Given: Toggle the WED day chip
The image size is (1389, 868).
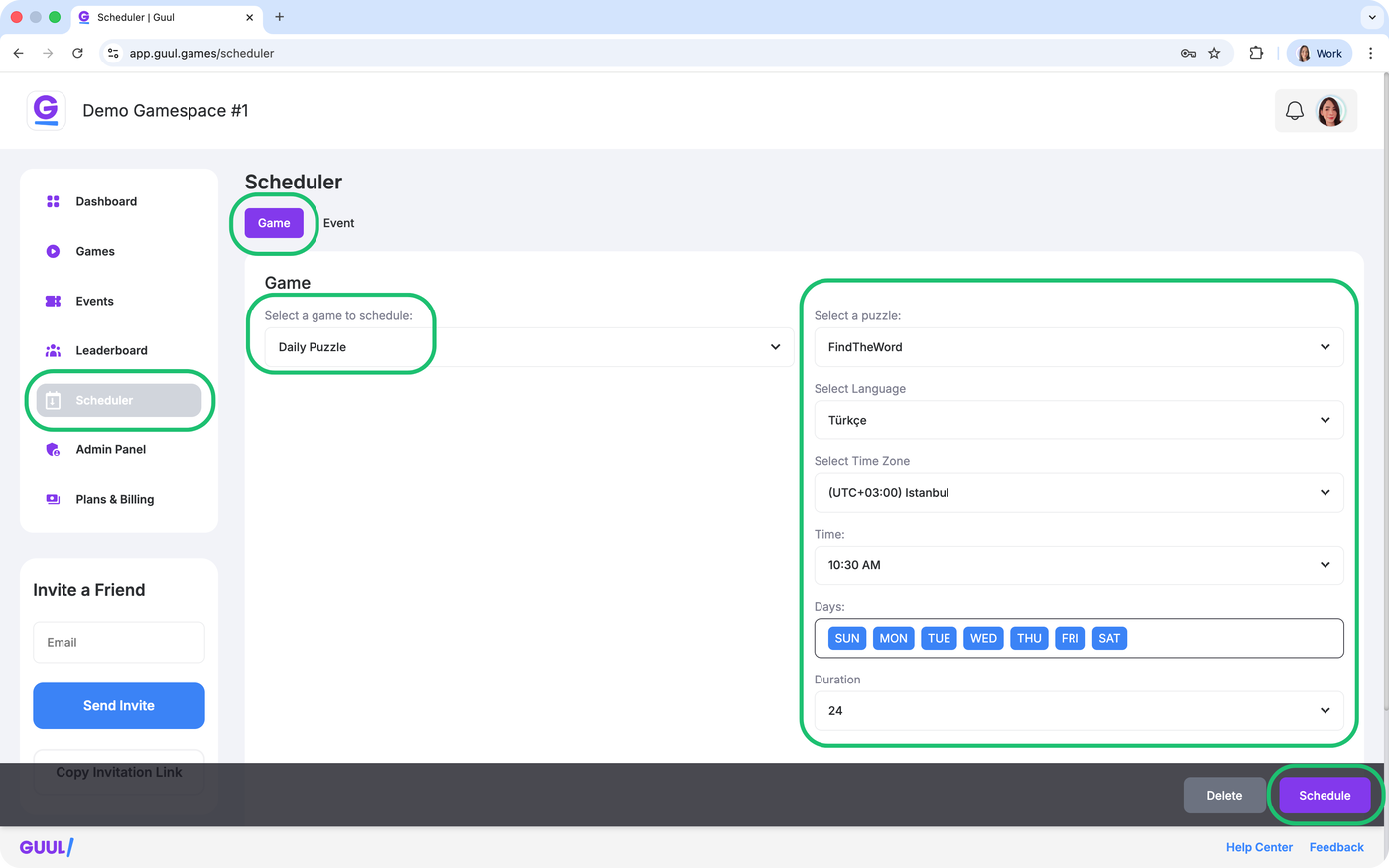Looking at the screenshot, I should click(x=983, y=638).
